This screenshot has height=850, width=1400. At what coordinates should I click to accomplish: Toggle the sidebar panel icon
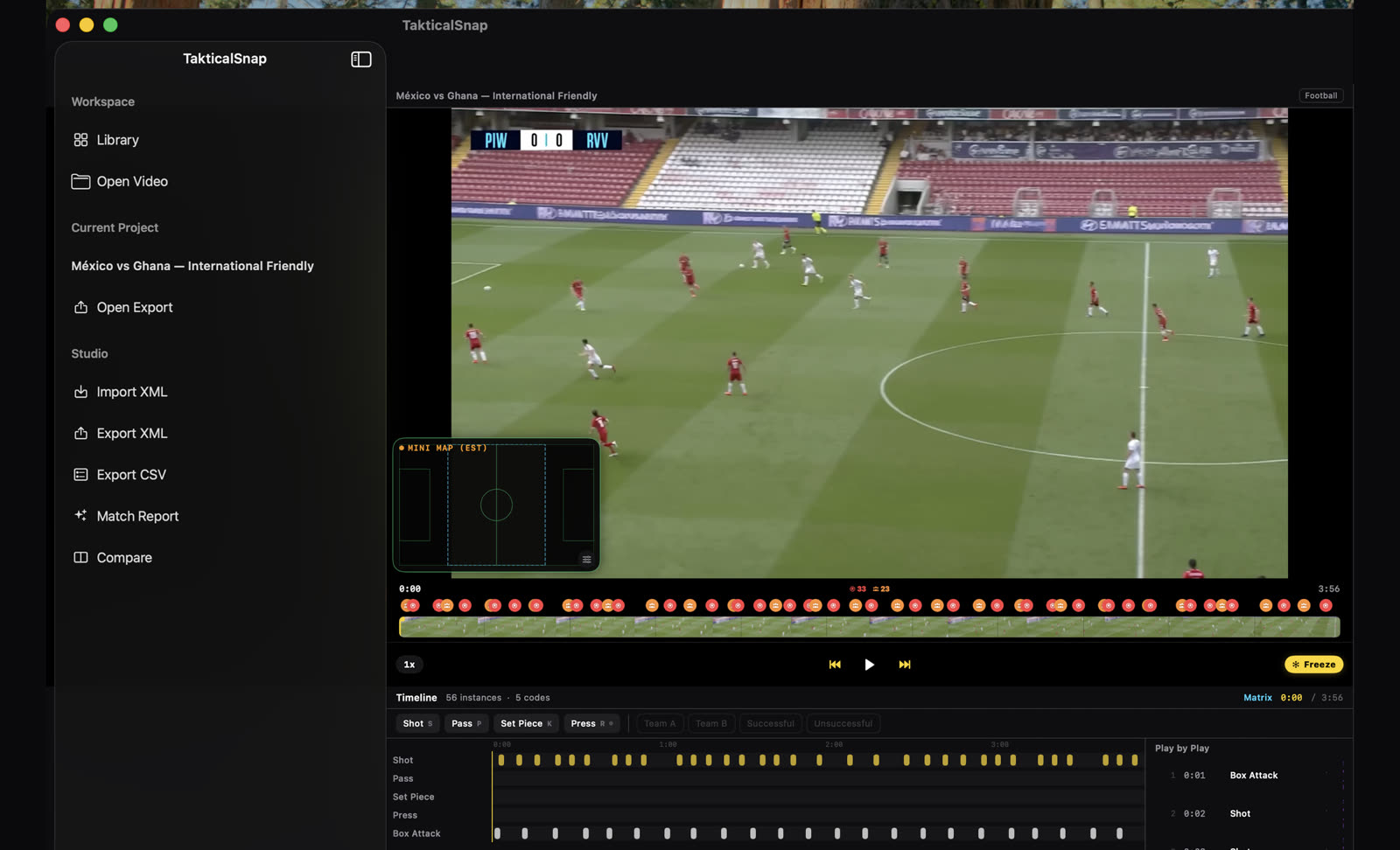[361, 59]
